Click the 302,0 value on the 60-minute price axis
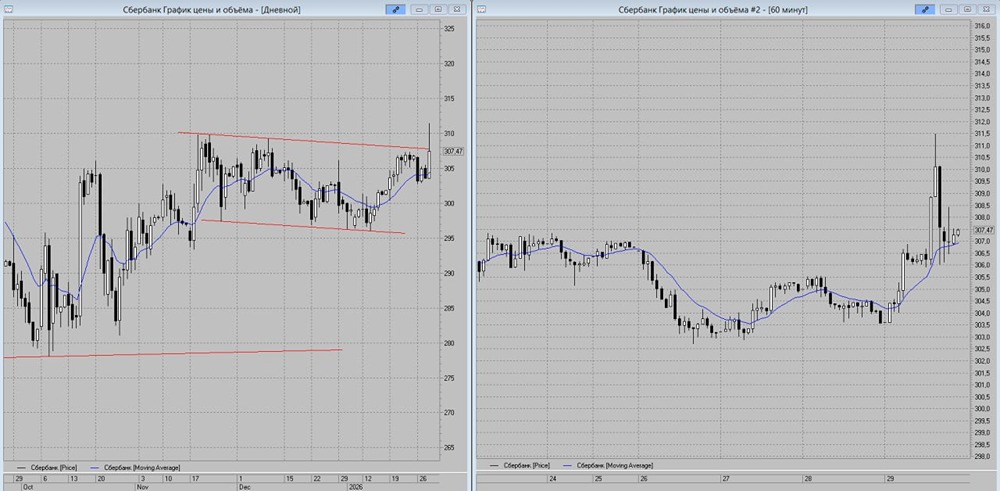Screen dimensions: 1000x491 (x=982, y=360)
